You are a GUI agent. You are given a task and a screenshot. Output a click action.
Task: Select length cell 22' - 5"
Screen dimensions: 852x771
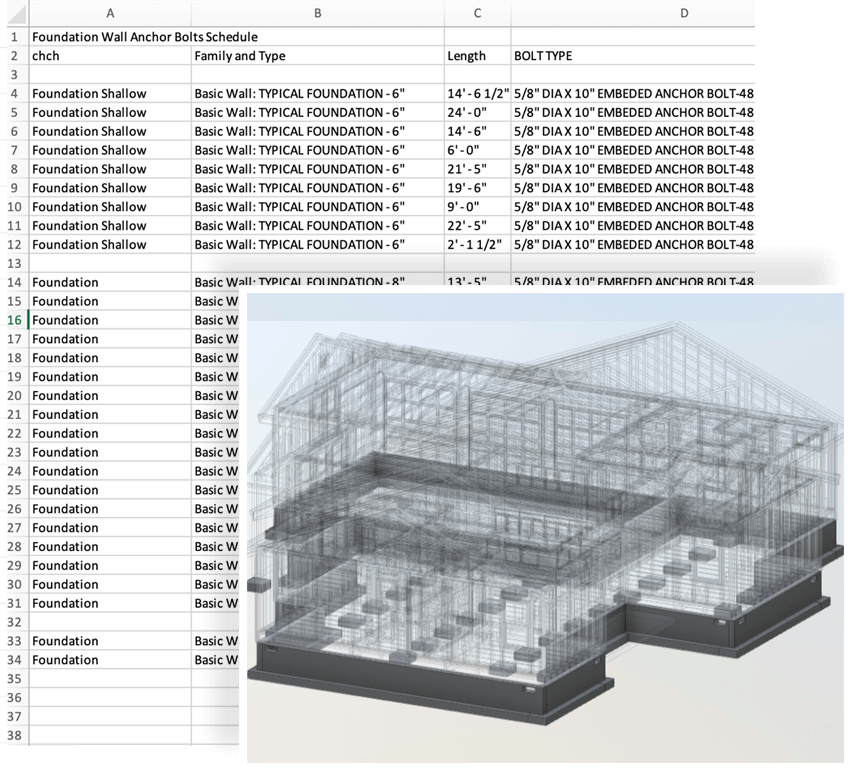477,225
